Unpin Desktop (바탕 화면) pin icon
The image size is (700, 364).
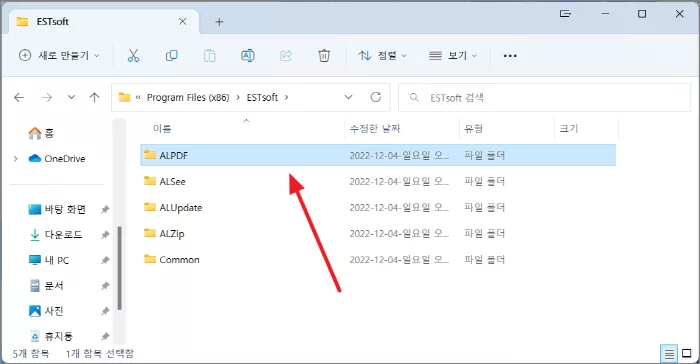[105, 209]
